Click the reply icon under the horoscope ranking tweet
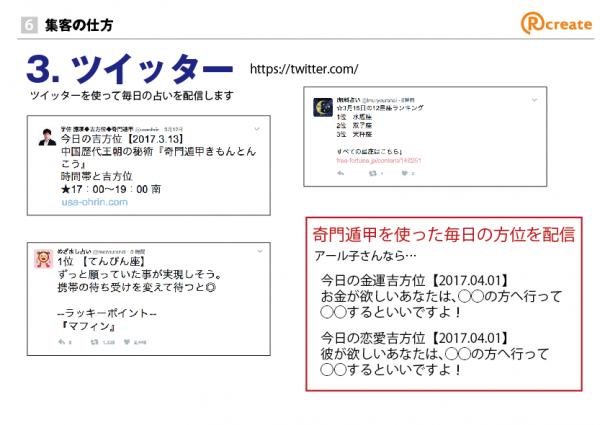The height and width of the screenshot is (425, 600). point(342,173)
